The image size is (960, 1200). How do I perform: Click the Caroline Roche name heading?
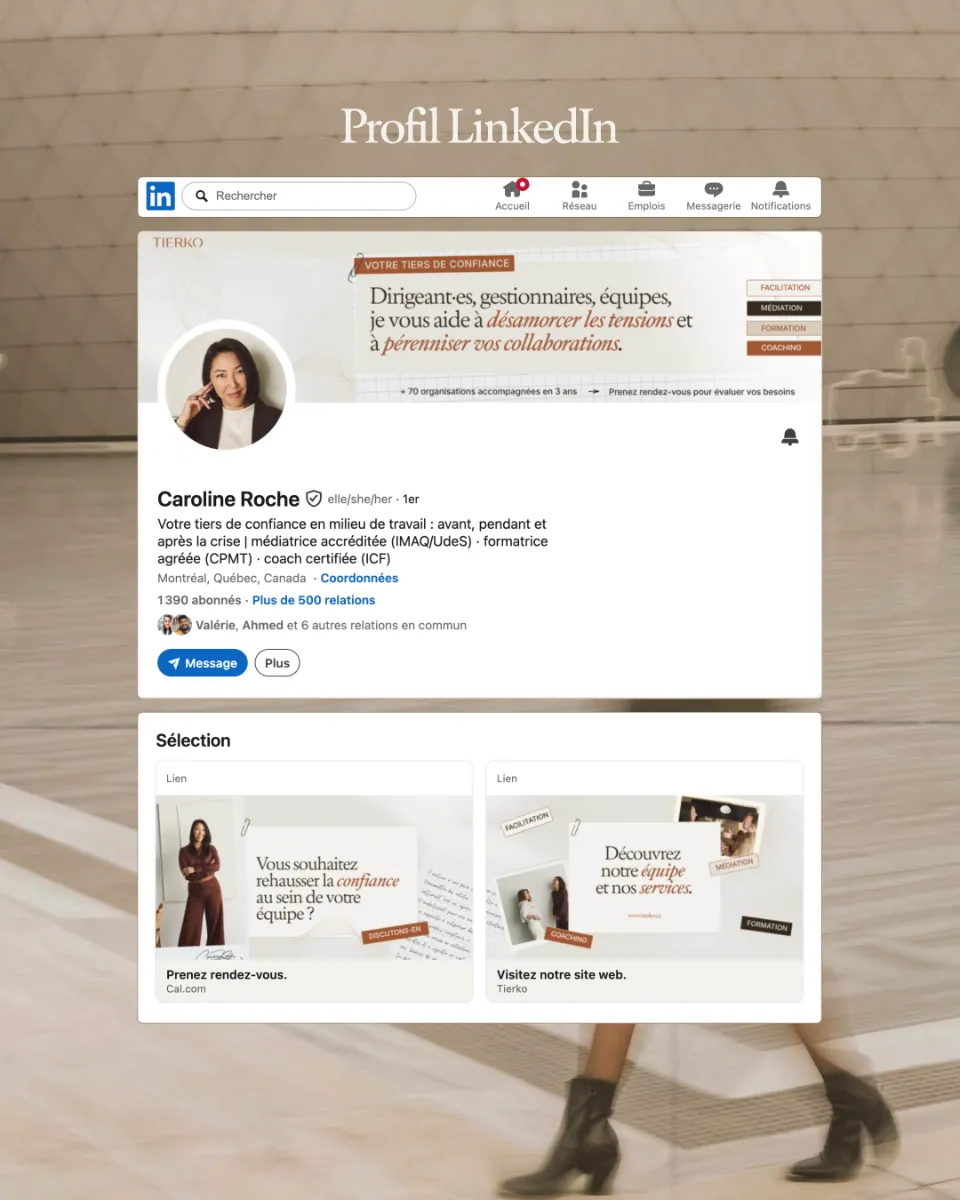tap(229, 499)
